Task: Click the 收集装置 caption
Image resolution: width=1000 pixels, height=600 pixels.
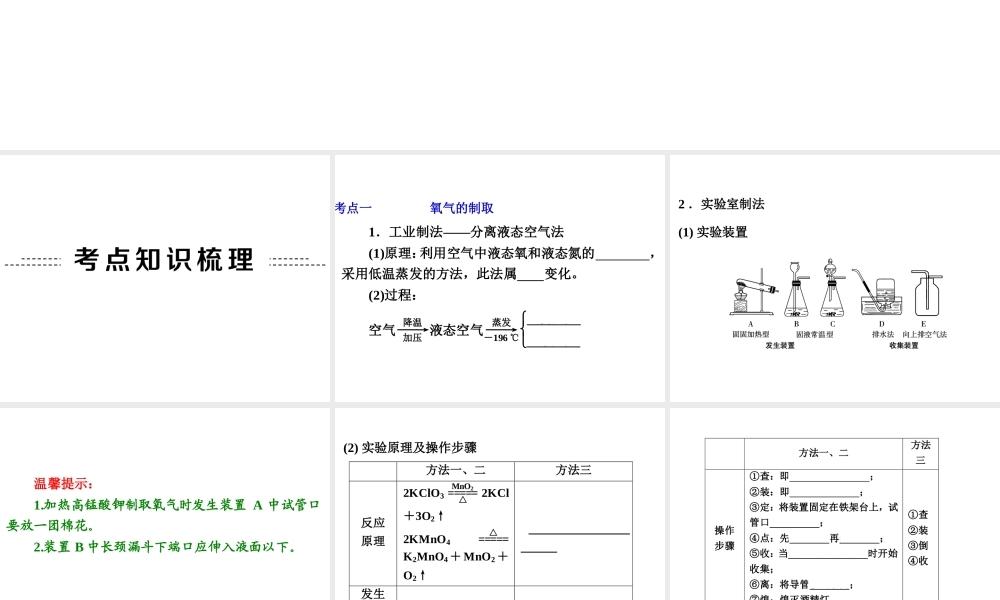Action: 904,346
